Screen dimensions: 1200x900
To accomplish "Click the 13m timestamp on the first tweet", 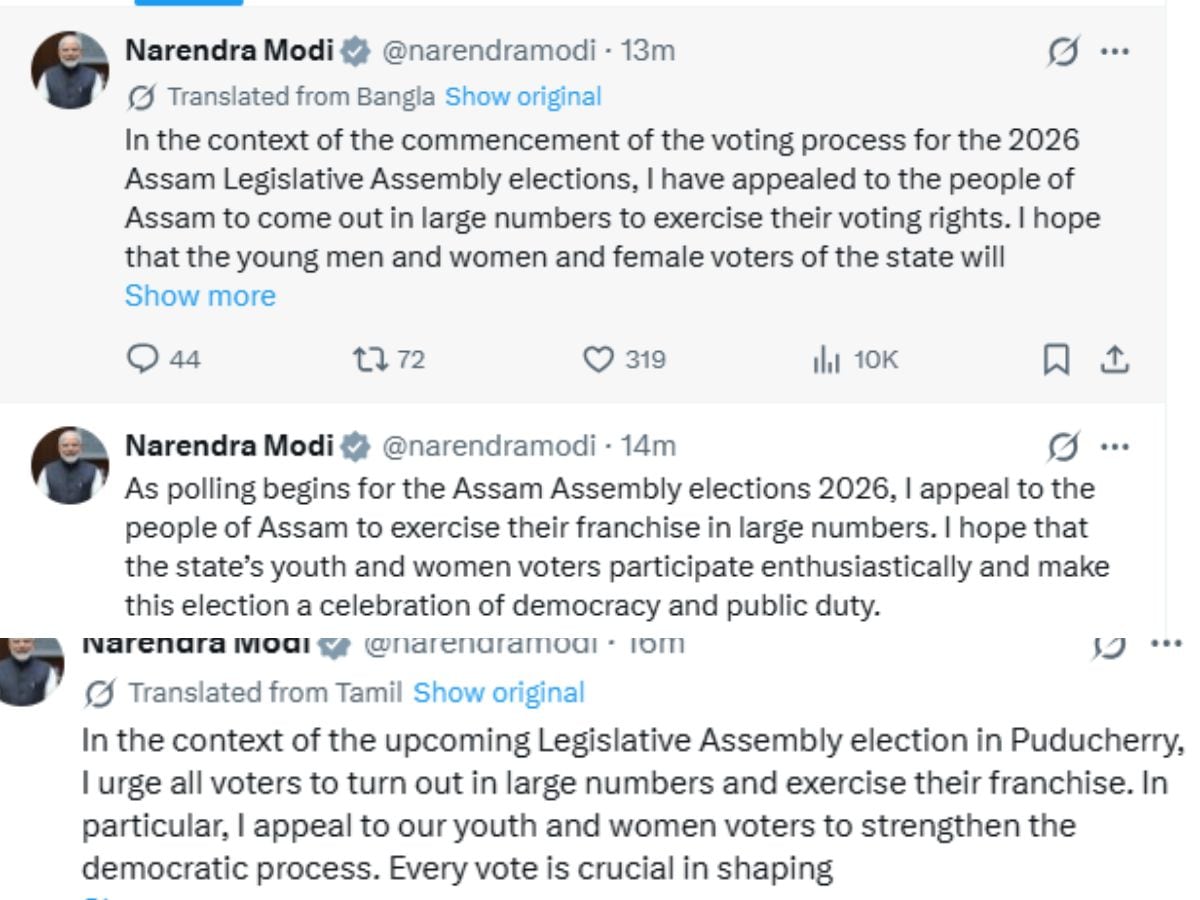I will coord(648,50).
